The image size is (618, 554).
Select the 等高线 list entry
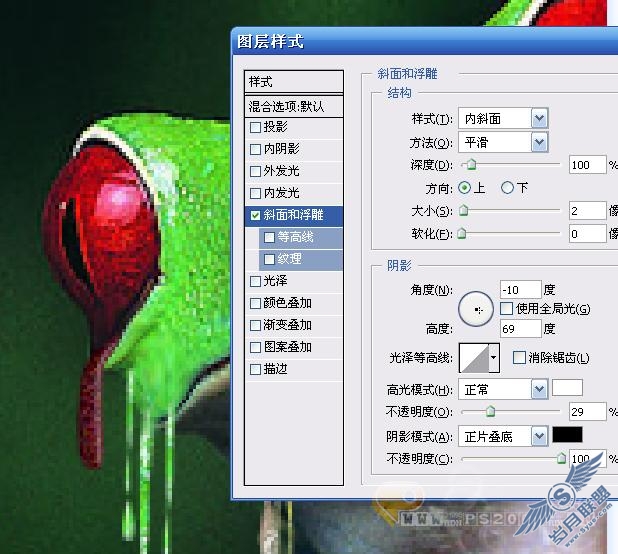coord(301,237)
